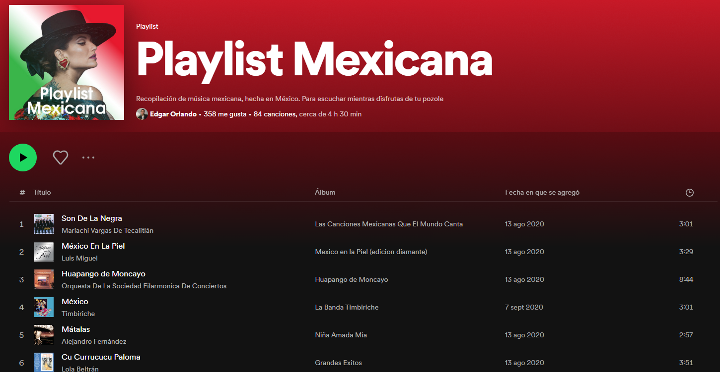Sort tracks by Título column
Viewport: 720px width, 372px height.
pos(42,192)
